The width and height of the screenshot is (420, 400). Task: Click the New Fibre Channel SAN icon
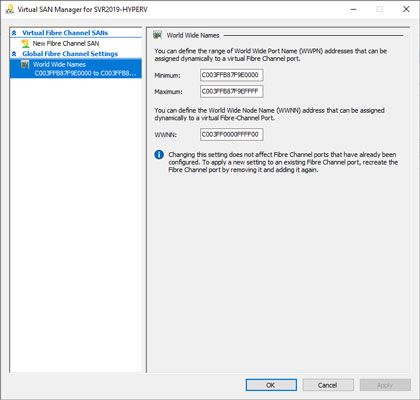(x=25, y=43)
